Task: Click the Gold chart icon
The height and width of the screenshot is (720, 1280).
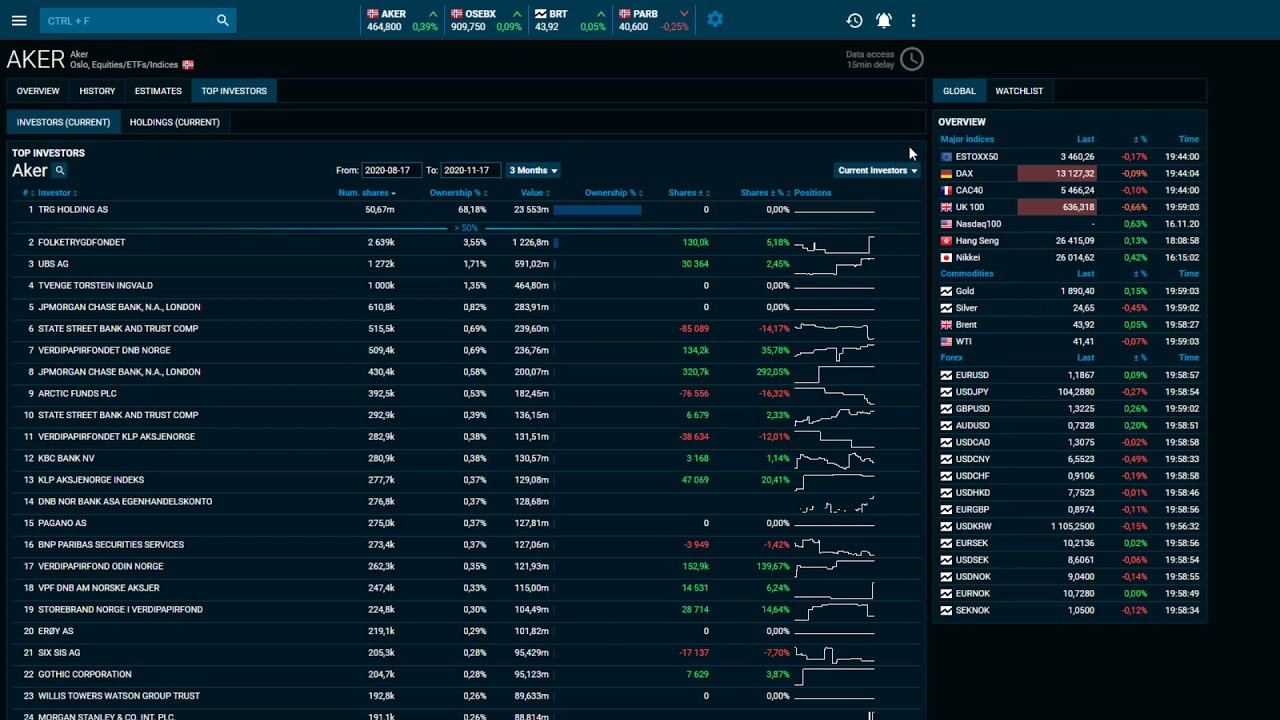Action: coord(946,291)
